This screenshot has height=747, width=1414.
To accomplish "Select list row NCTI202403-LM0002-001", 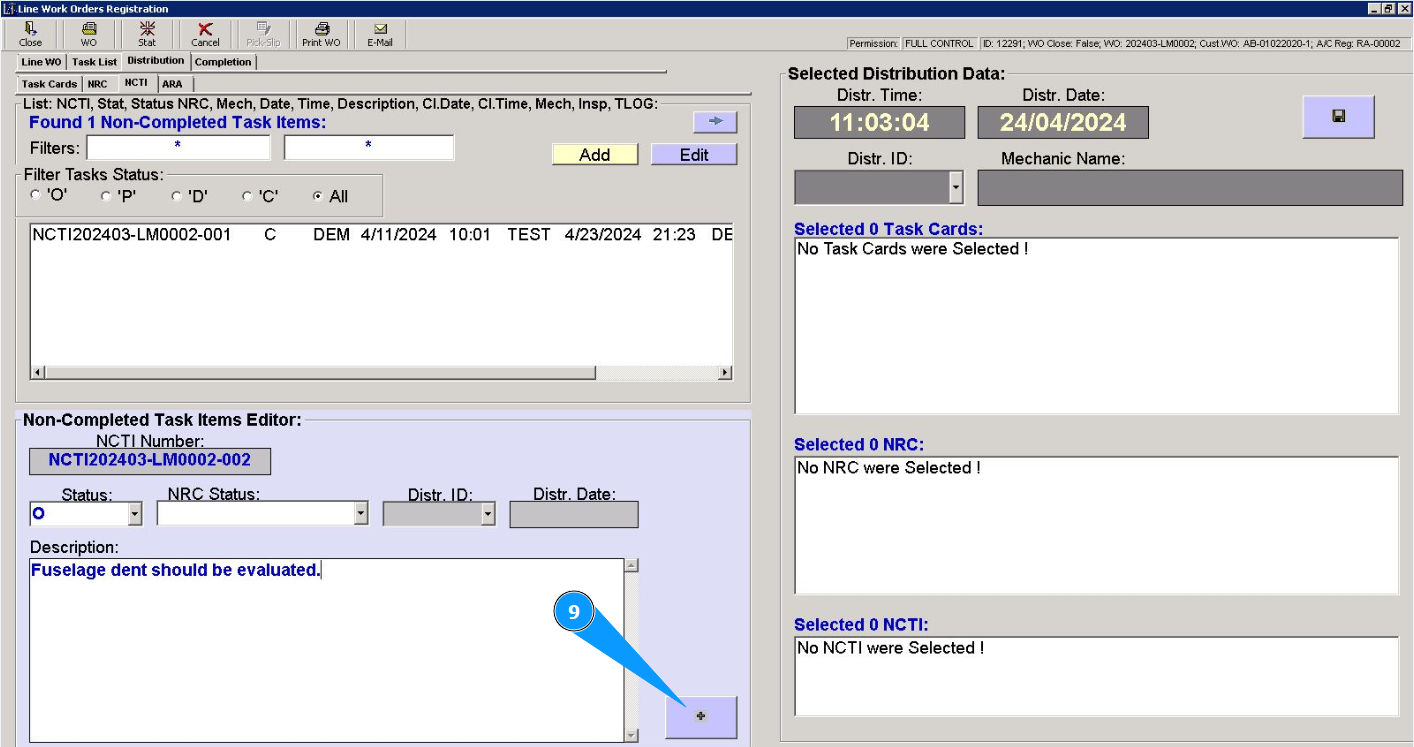I will point(381,235).
